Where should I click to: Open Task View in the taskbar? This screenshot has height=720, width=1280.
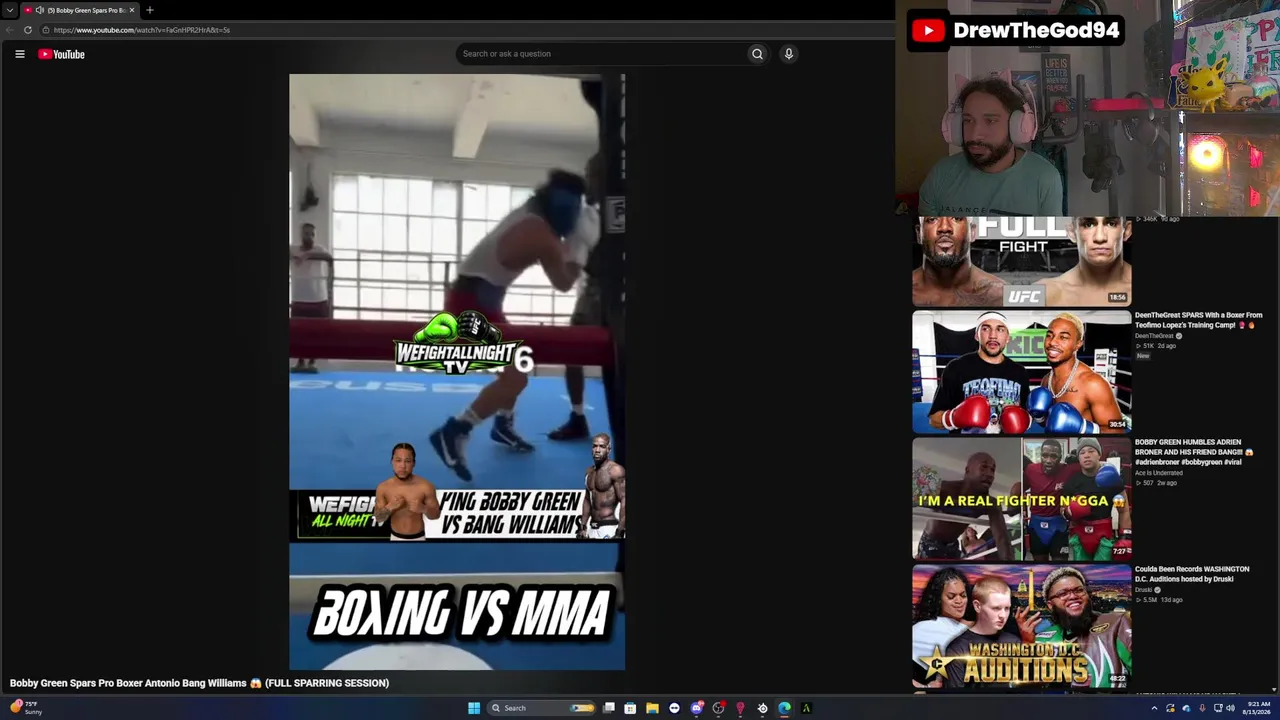[x=608, y=708]
